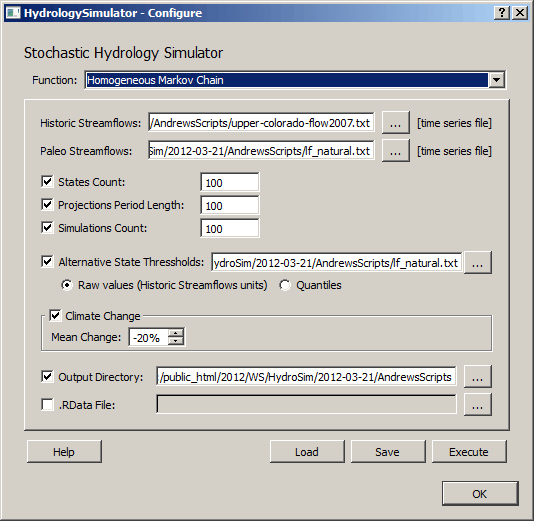
Task: Click the OK button
Action: click(x=480, y=494)
